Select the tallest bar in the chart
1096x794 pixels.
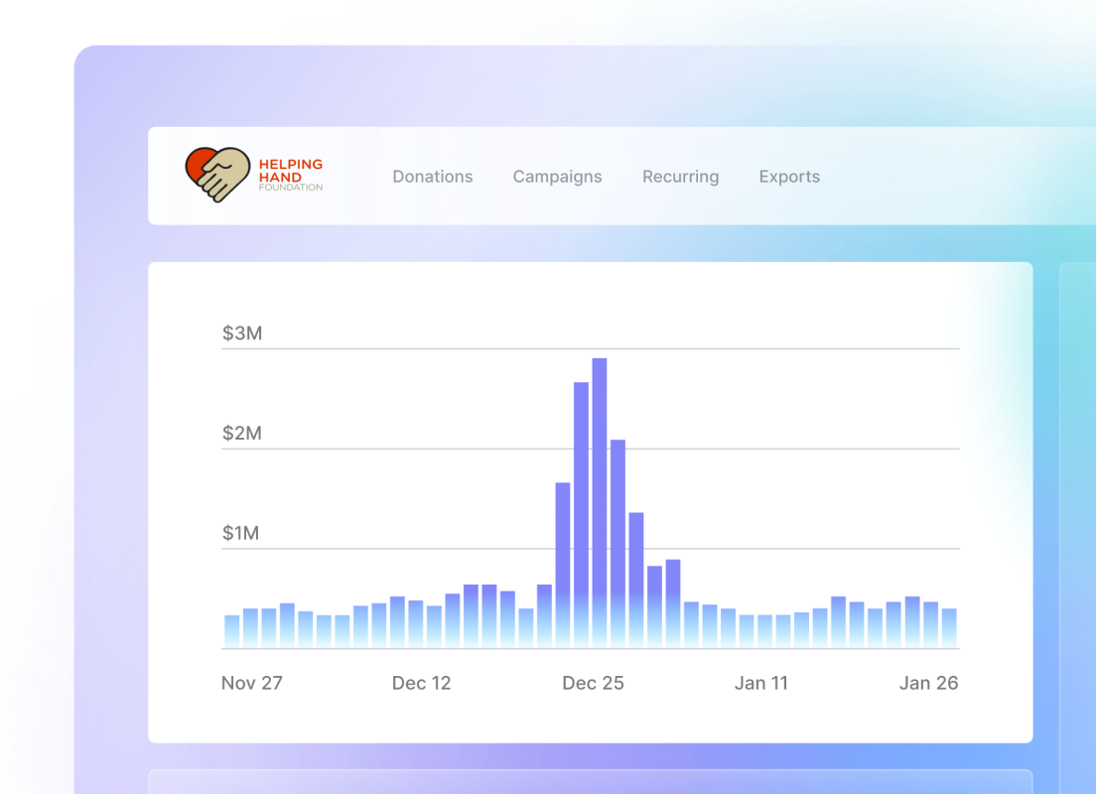[x=599, y=500]
